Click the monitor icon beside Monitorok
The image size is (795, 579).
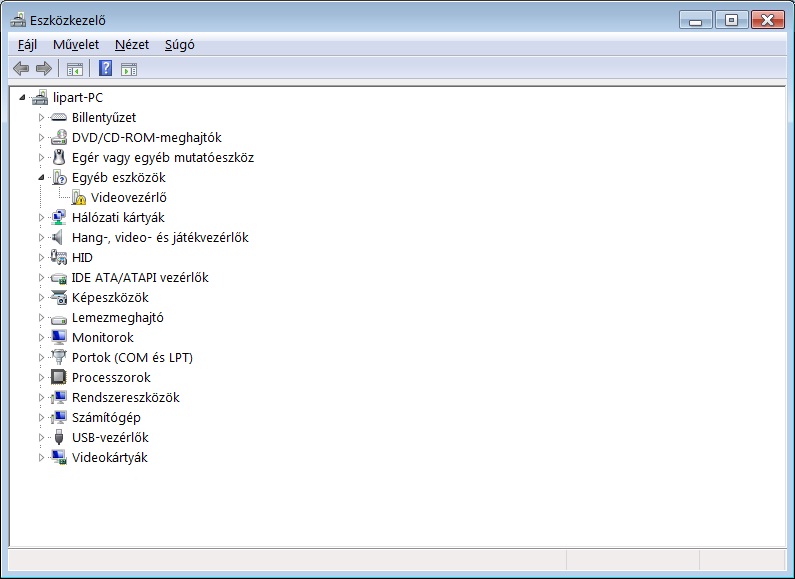pos(59,337)
